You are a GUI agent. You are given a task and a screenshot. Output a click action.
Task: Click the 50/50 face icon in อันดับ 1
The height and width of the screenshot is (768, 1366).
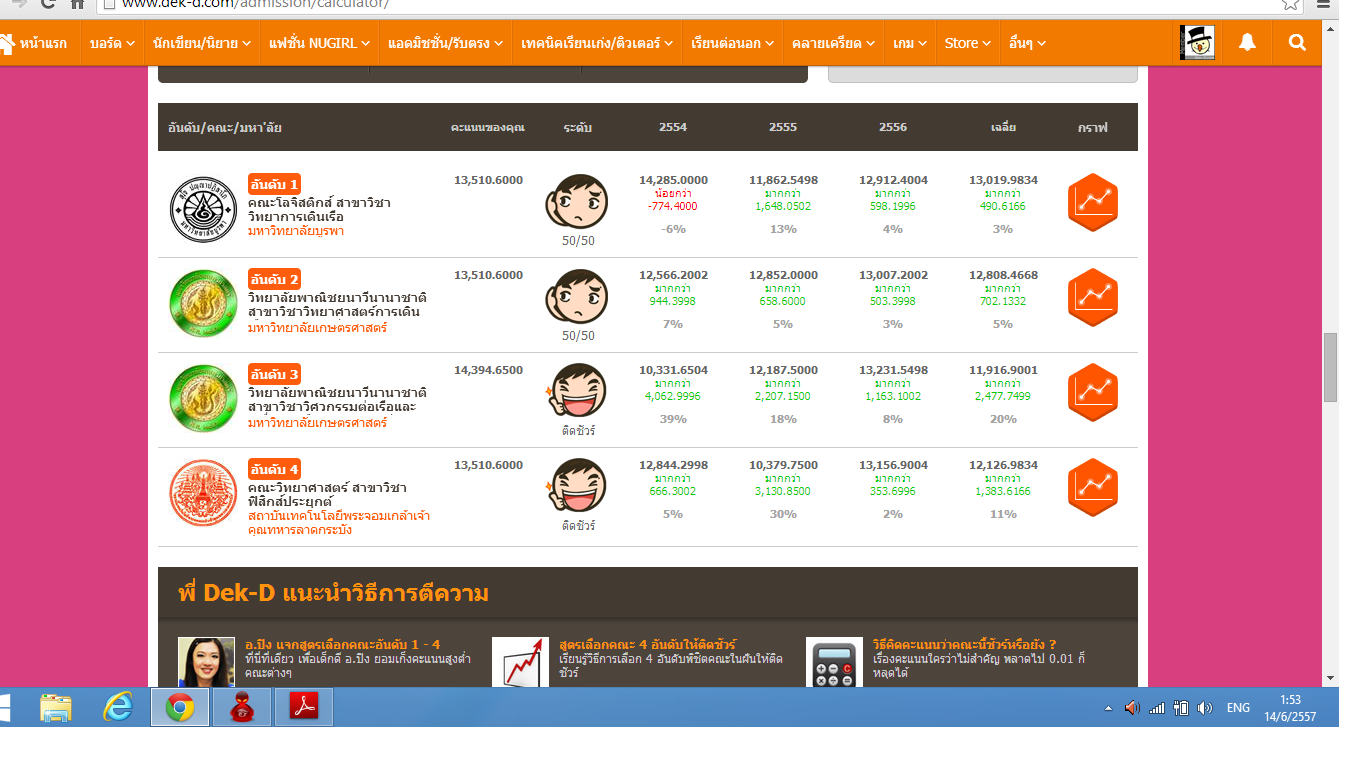point(577,201)
